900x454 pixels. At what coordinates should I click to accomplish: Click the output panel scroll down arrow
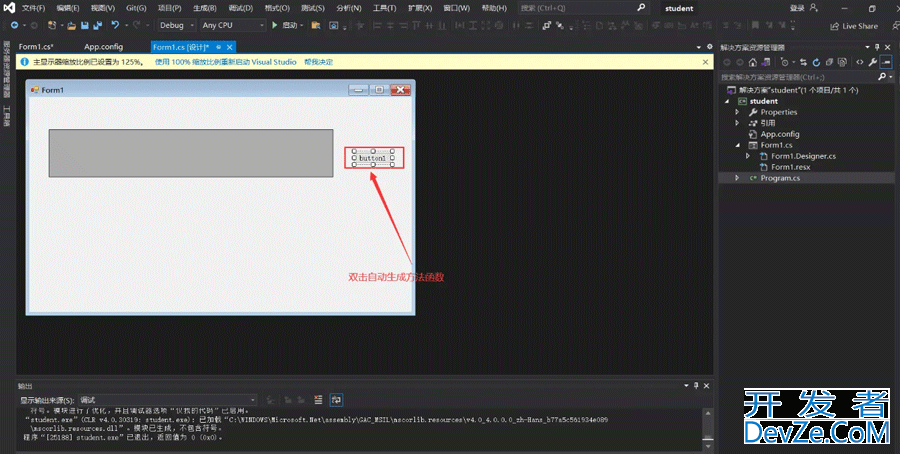(708, 445)
